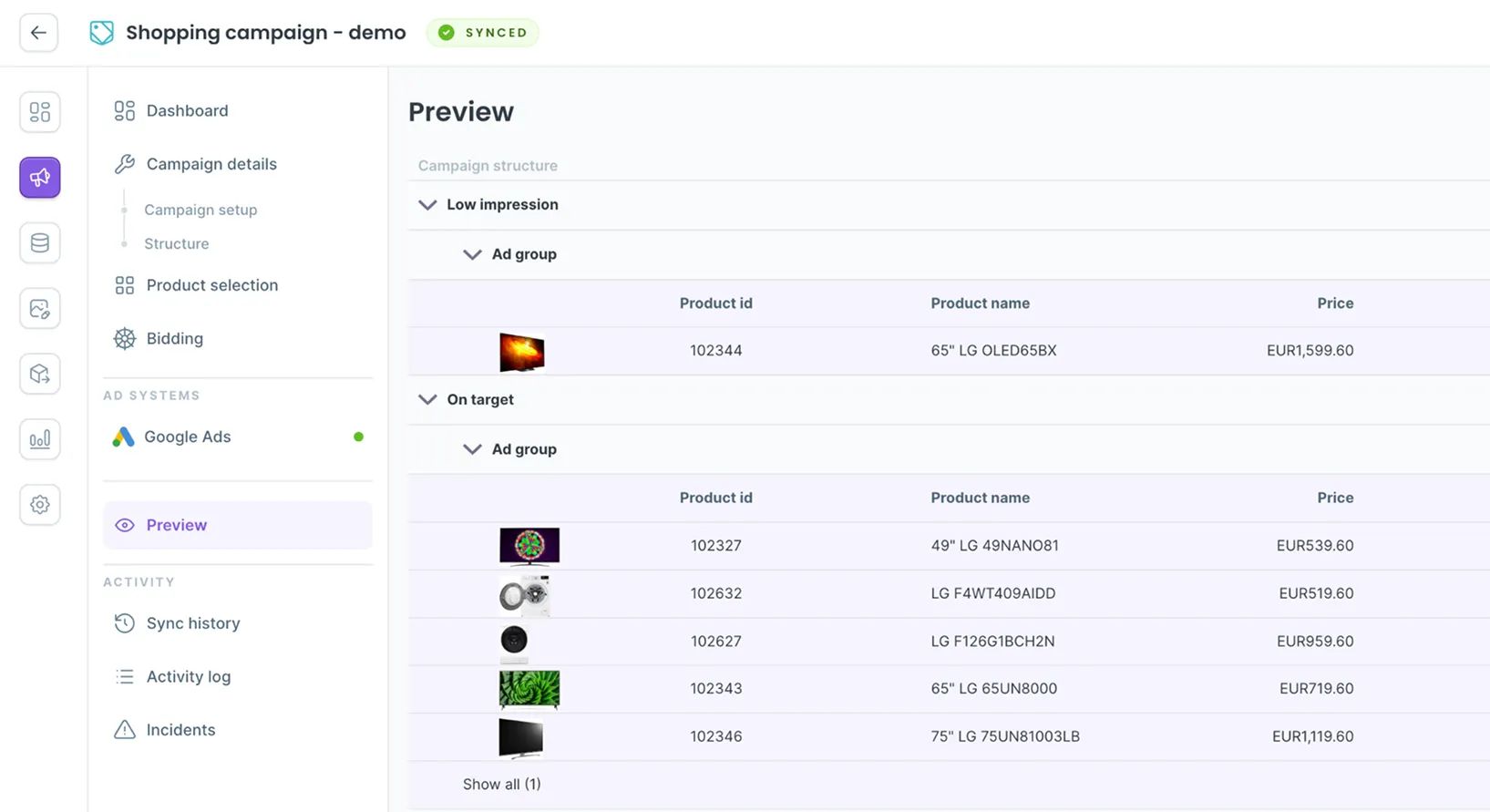Click product id 102627
The height and width of the screenshot is (812, 1490).
[716, 642]
